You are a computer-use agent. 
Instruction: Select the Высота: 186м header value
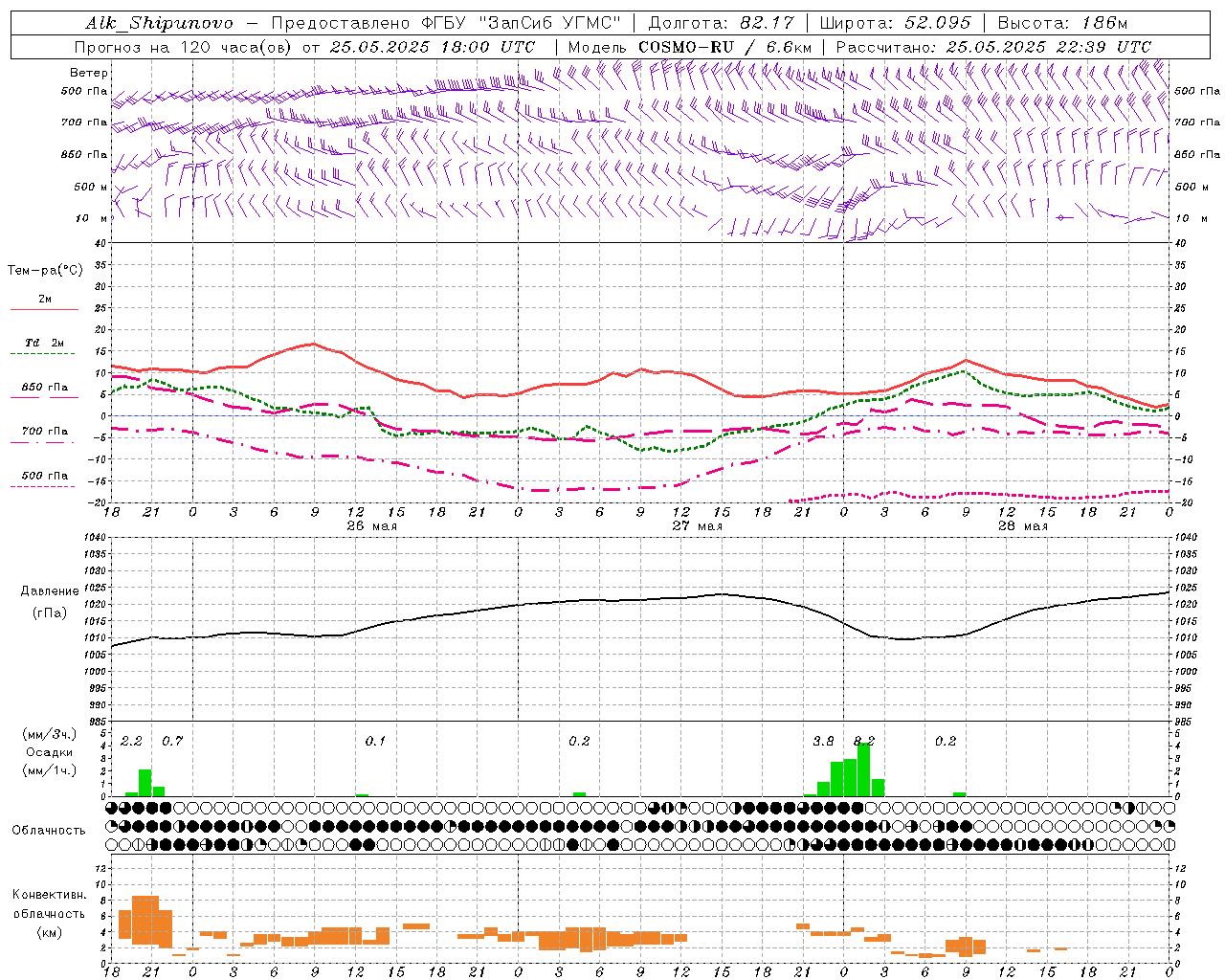1062,23
